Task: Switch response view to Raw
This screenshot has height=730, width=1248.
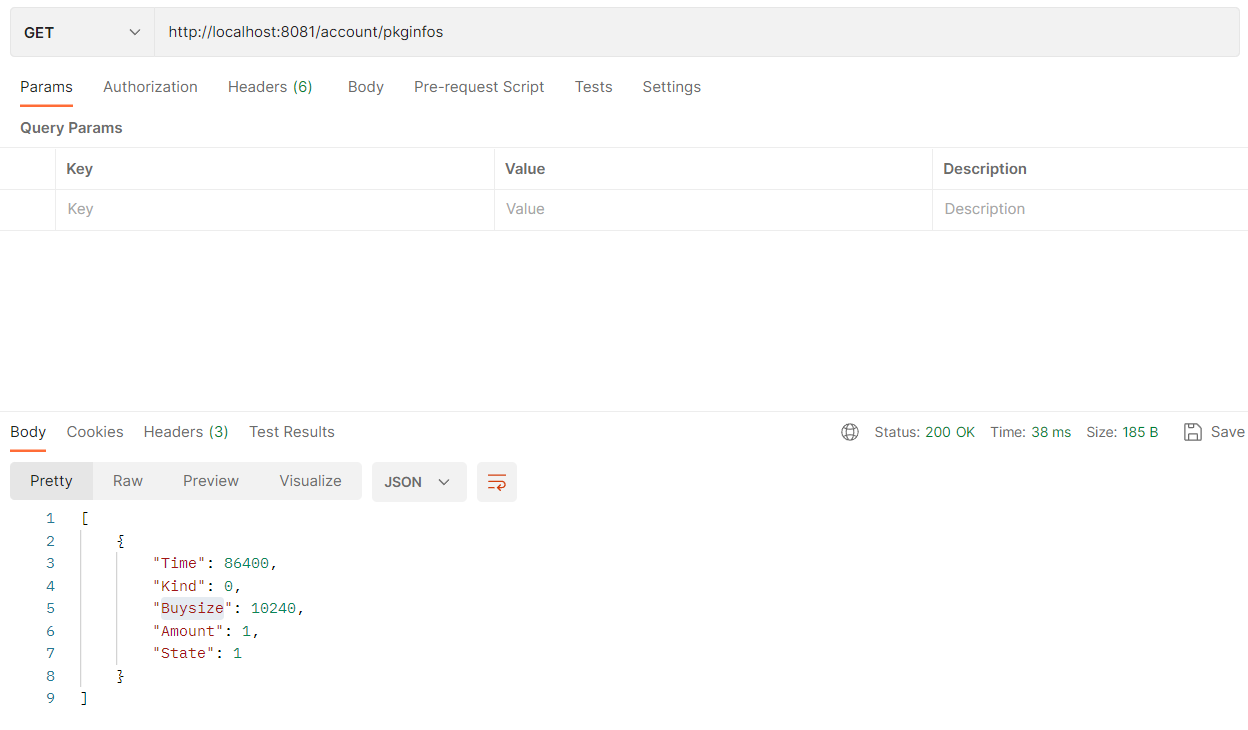Action: coord(128,481)
